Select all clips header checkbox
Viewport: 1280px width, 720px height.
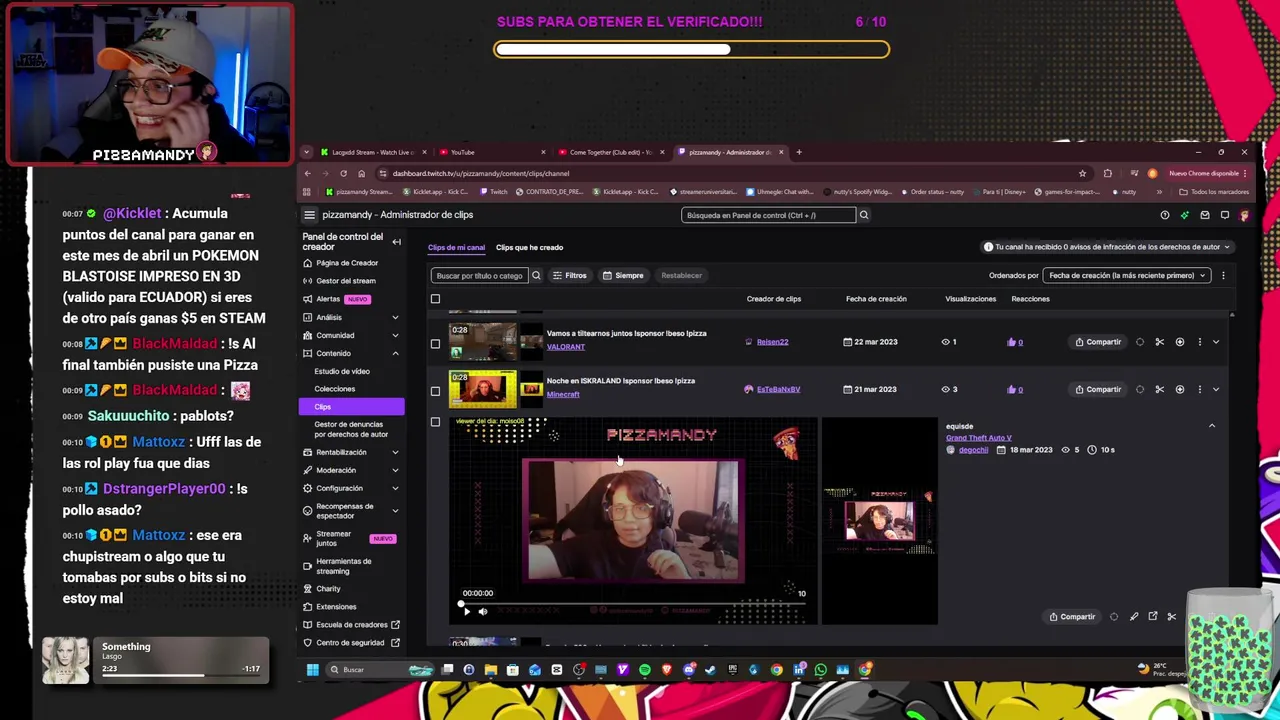click(435, 299)
